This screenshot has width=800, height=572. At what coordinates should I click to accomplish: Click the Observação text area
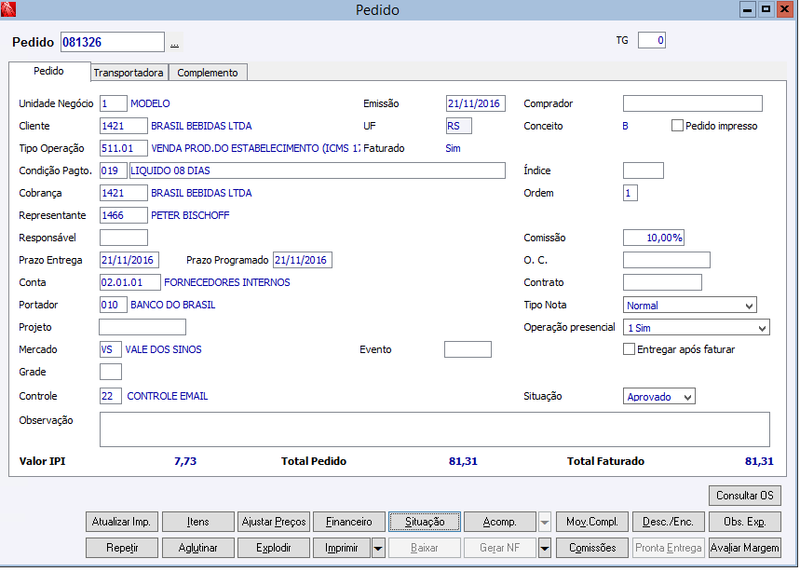point(435,430)
